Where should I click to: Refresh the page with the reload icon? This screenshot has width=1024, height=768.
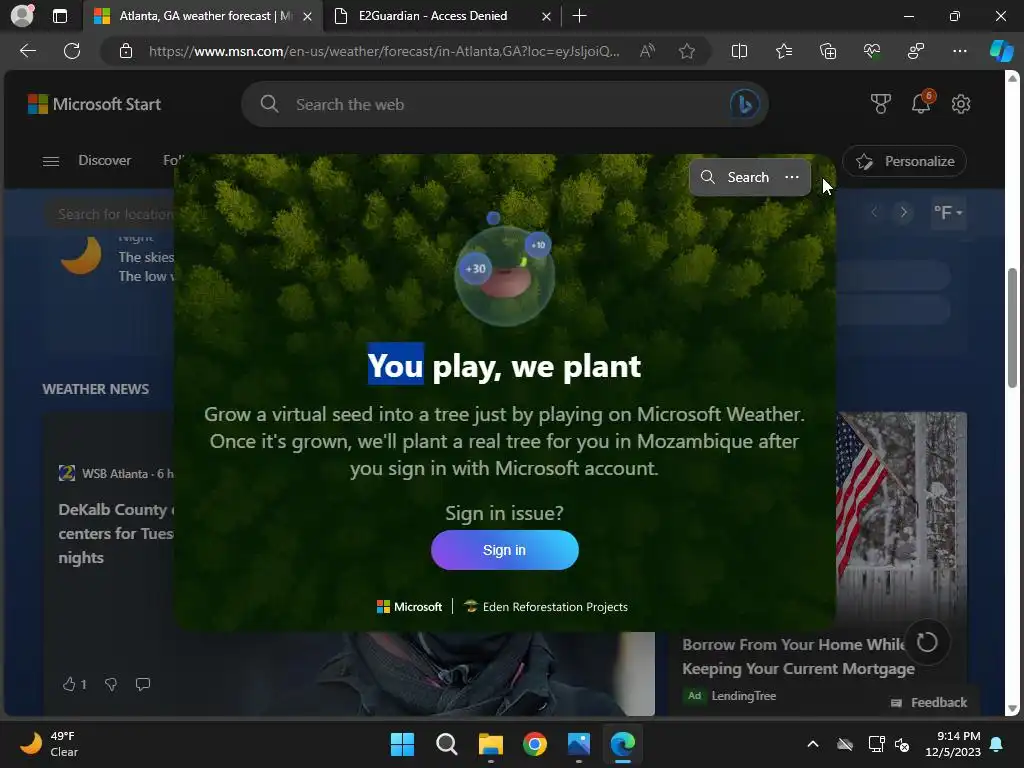(x=72, y=51)
